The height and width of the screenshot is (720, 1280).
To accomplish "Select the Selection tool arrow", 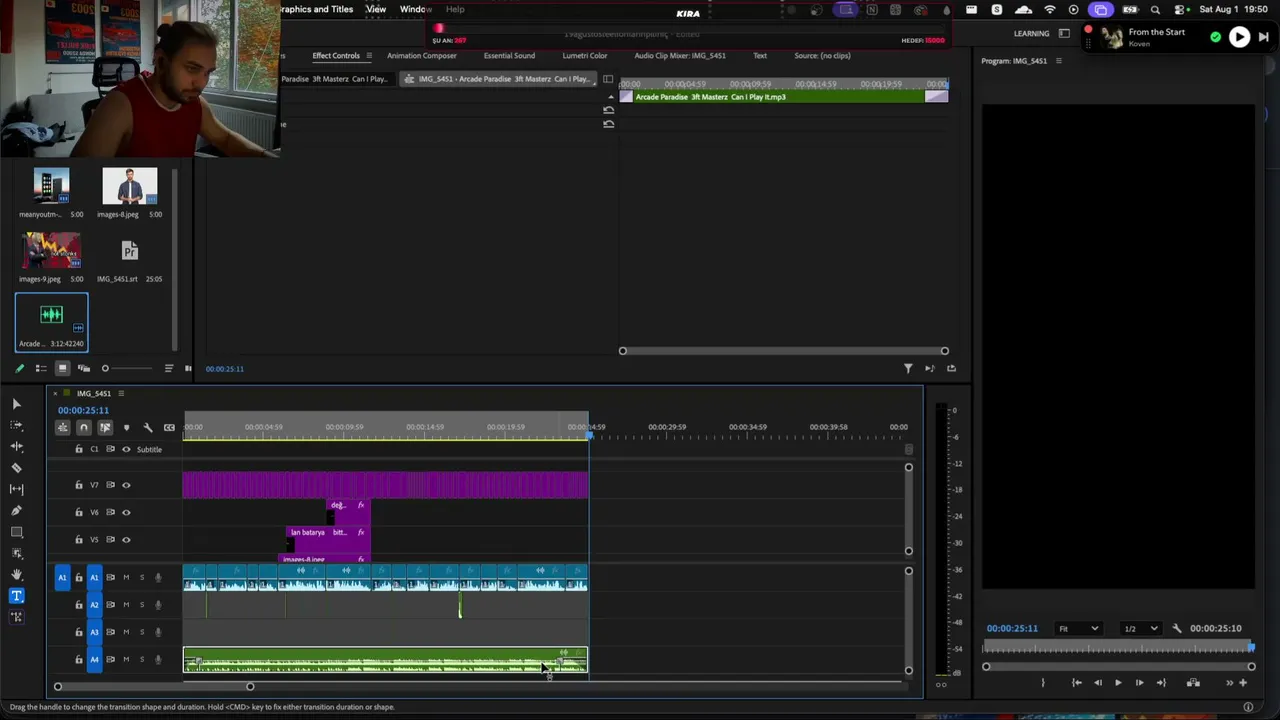I will [16, 404].
